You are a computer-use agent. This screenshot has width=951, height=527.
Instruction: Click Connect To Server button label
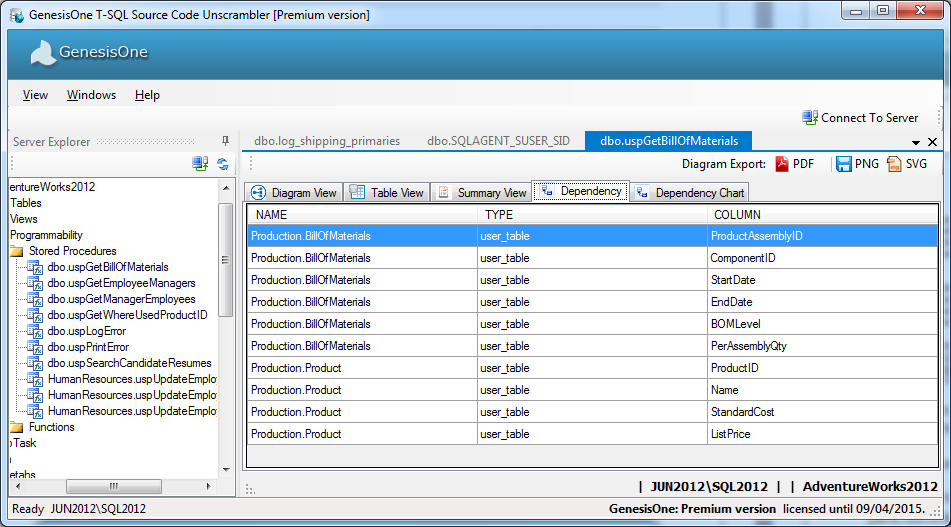point(870,118)
